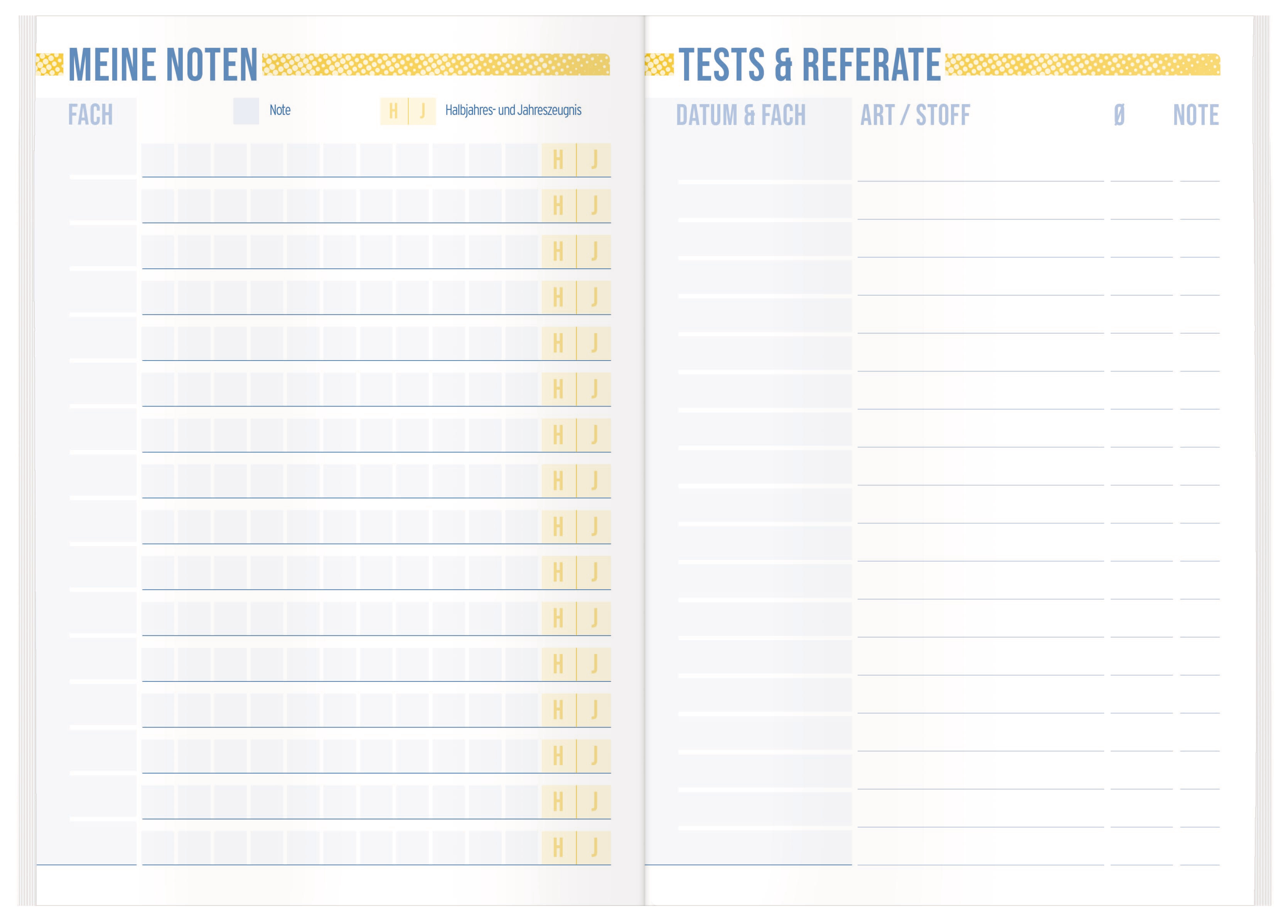Click the blue Note swatch in the legend
The width and height of the screenshot is (1288, 924).
[246, 111]
